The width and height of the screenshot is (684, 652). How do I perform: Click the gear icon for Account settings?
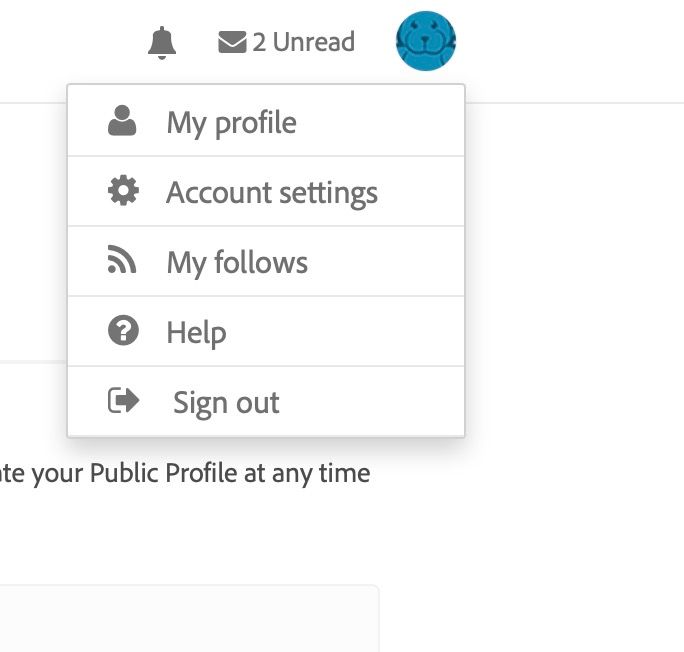pyautogui.click(x=122, y=191)
